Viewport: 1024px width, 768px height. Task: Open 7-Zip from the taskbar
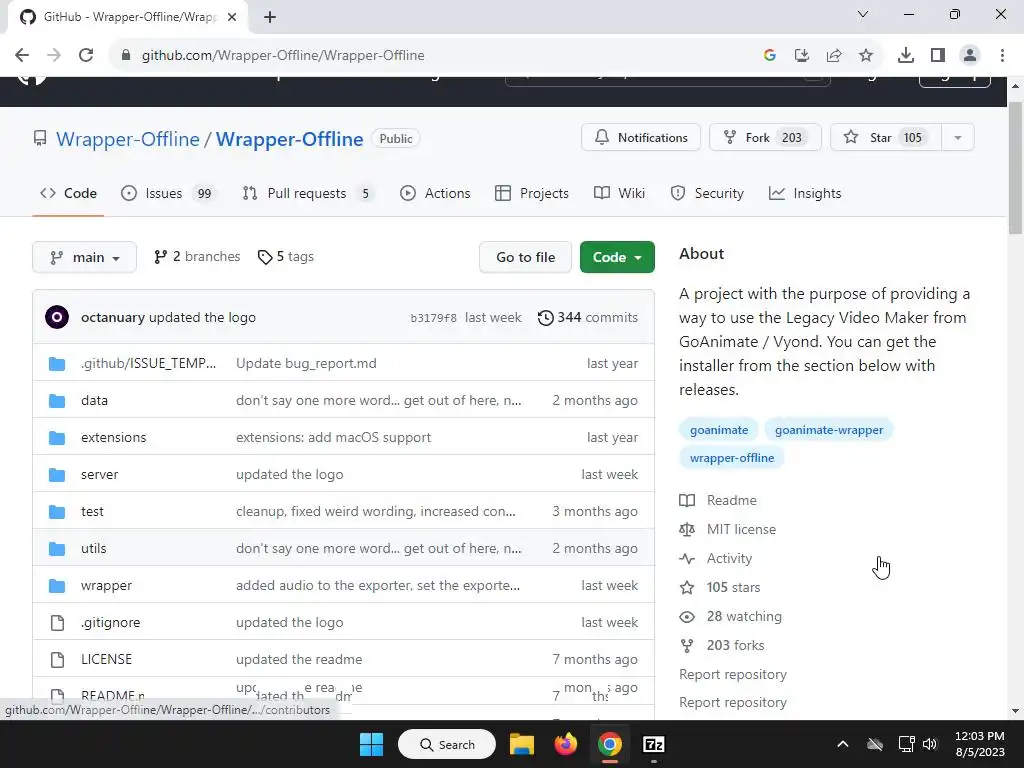654,744
